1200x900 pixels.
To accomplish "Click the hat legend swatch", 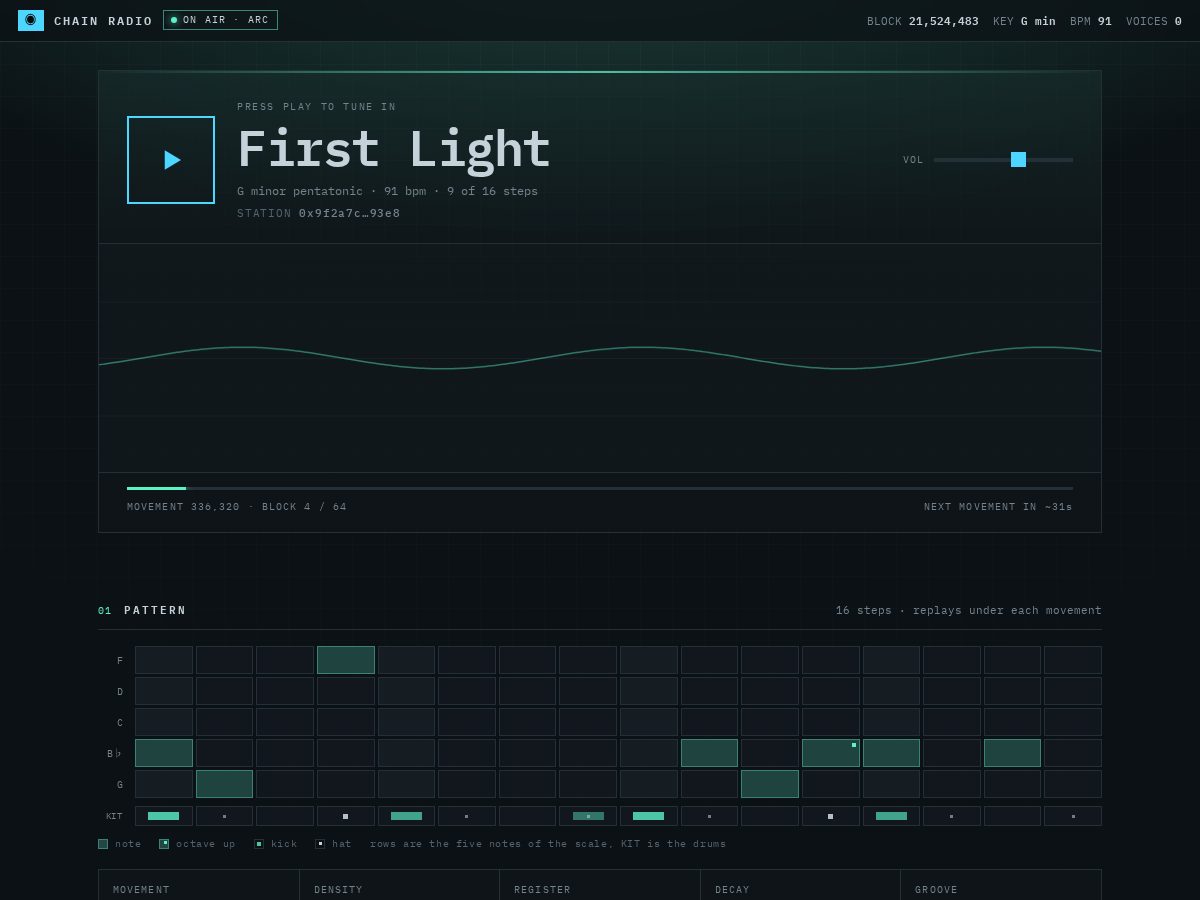I will pos(320,844).
